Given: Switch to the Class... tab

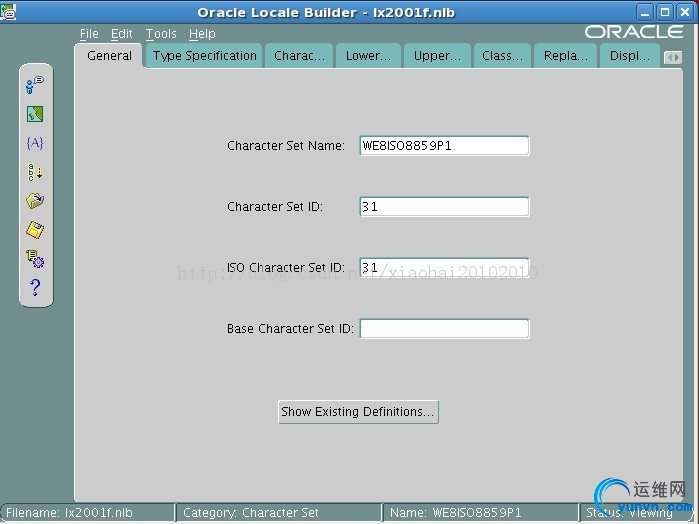Looking at the screenshot, I should pyautogui.click(x=502, y=56).
